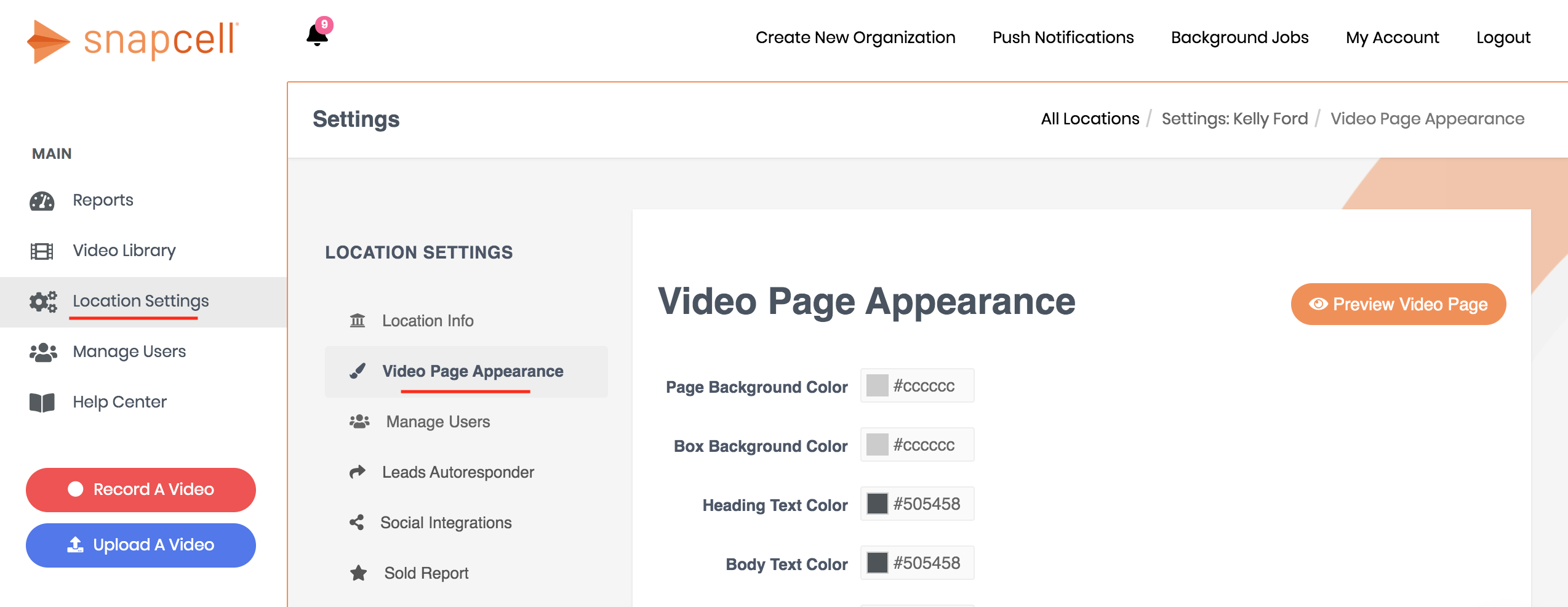
Task: Click the Heading Text Color hex field
Action: tap(926, 503)
